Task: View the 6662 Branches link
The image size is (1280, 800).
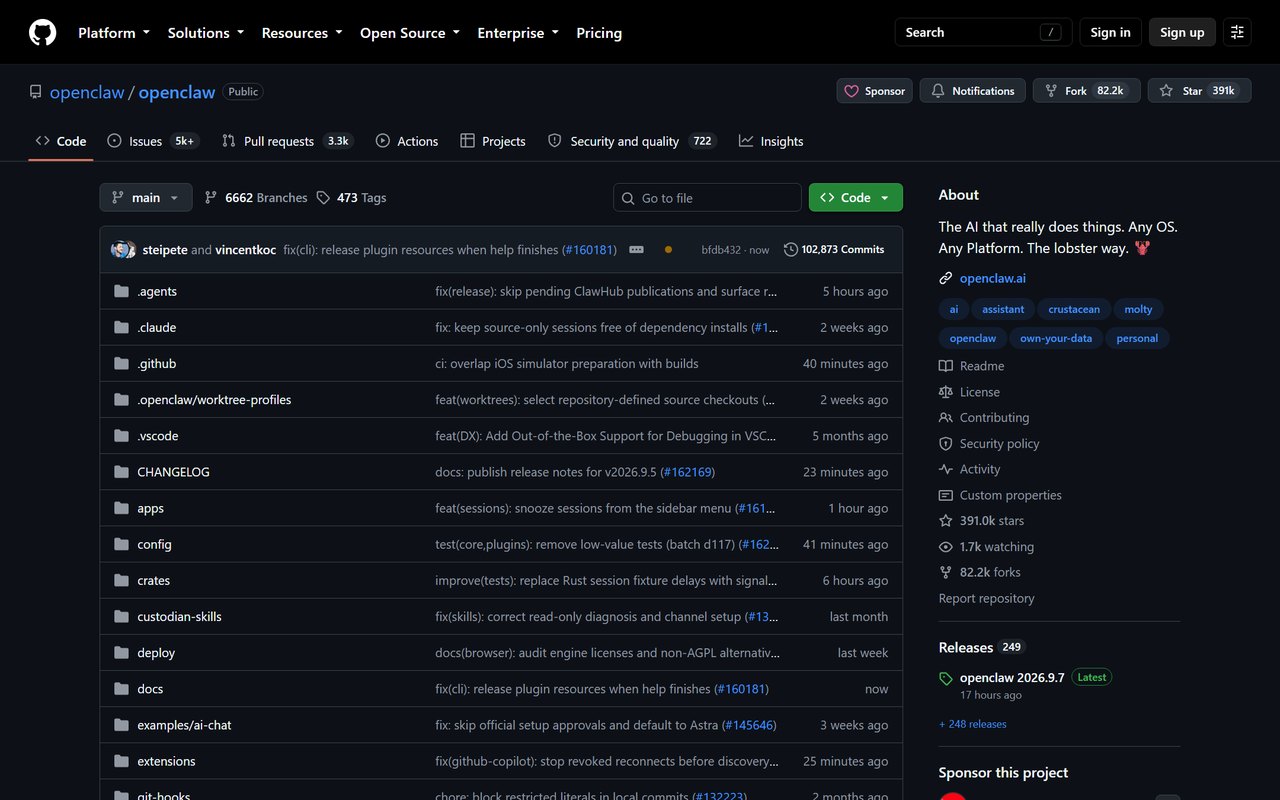Action: point(255,198)
